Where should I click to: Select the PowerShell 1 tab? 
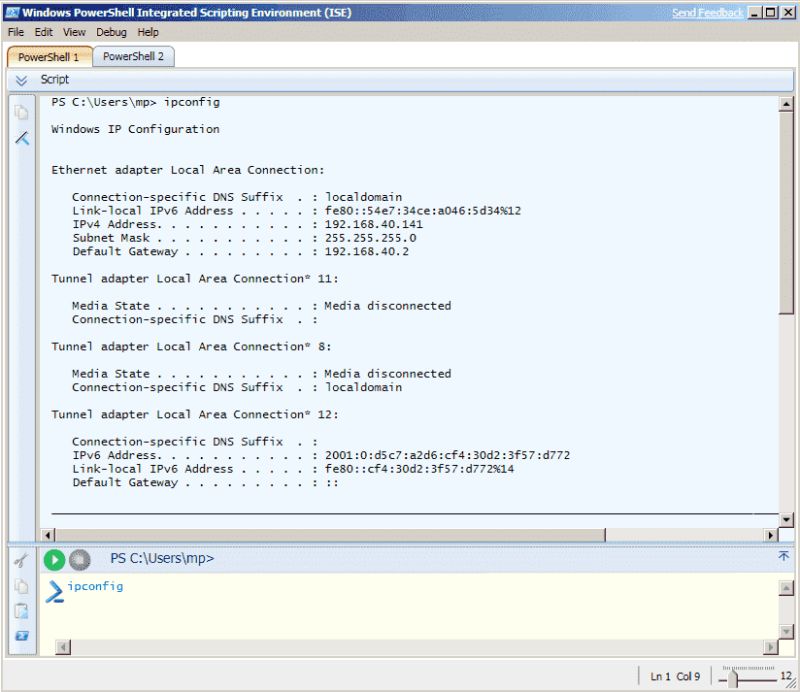(x=48, y=57)
